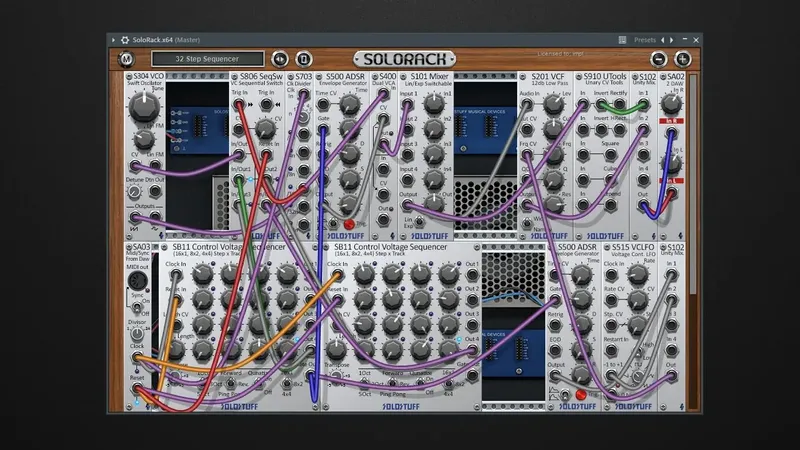Toggle the envelope shape switch on lower S500
Image resolution: width=800 pixels, height=450 pixels.
pos(565,394)
